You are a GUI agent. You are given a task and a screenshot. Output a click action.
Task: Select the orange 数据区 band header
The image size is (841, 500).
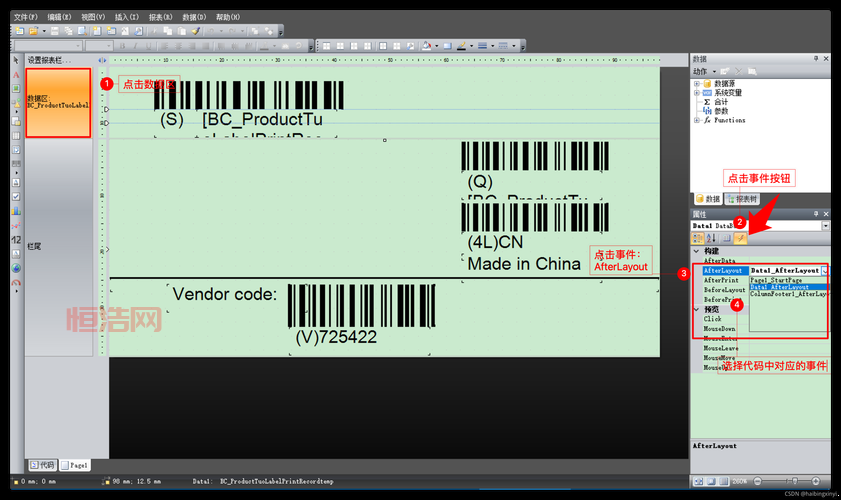58,102
